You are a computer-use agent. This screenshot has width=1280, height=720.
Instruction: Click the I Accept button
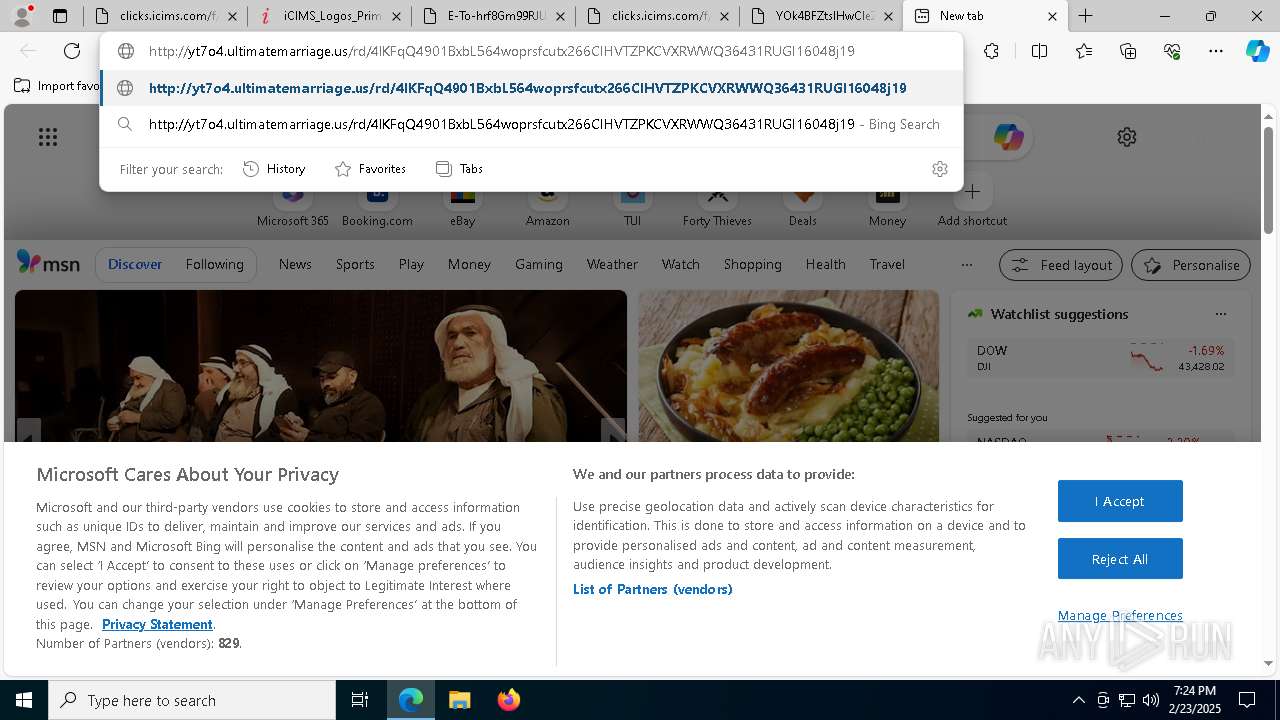tap(1120, 501)
